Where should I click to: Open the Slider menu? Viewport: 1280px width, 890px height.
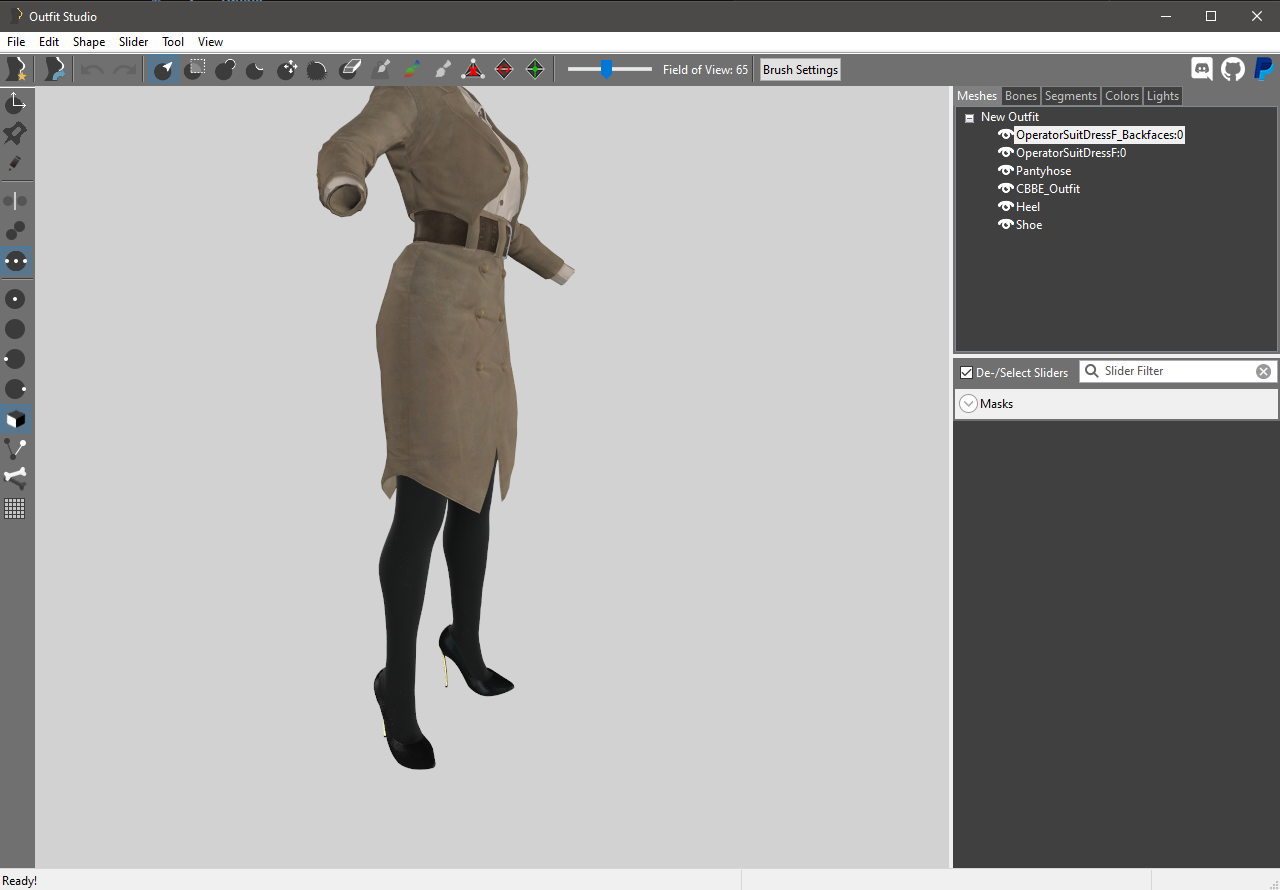133,42
